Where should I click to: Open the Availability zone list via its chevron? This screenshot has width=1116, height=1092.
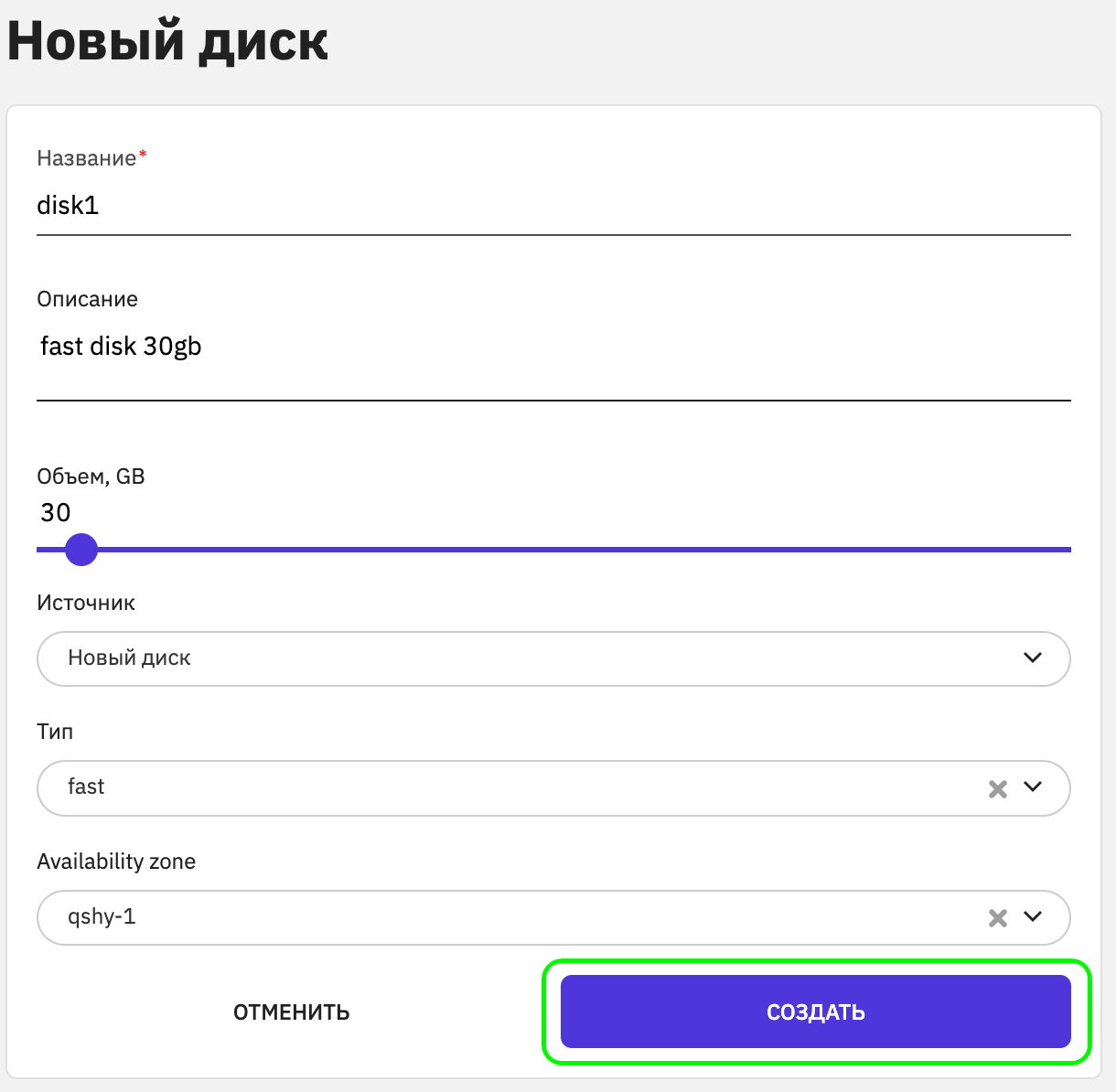click(1033, 917)
